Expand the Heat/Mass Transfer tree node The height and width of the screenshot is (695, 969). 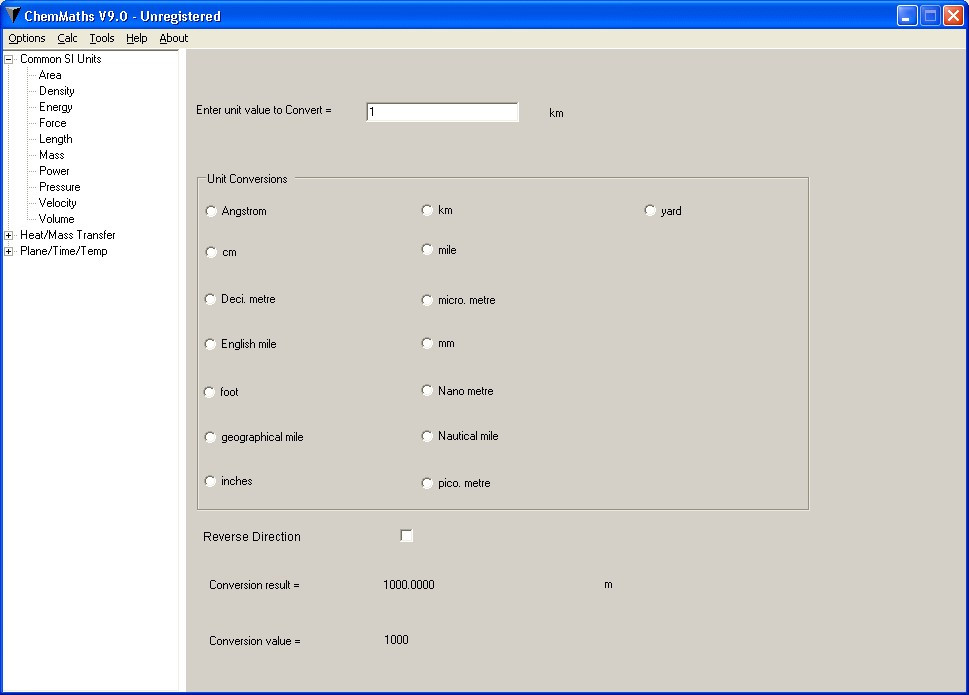[9, 235]
